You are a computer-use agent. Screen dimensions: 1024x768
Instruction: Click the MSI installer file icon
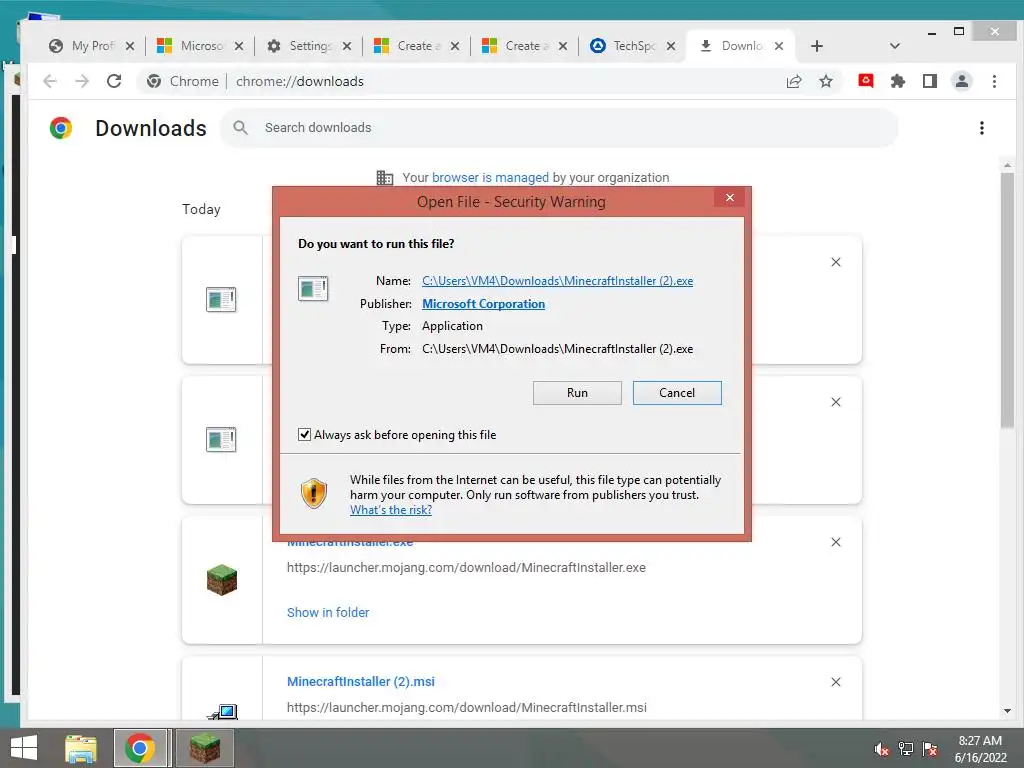click(223, 712)
